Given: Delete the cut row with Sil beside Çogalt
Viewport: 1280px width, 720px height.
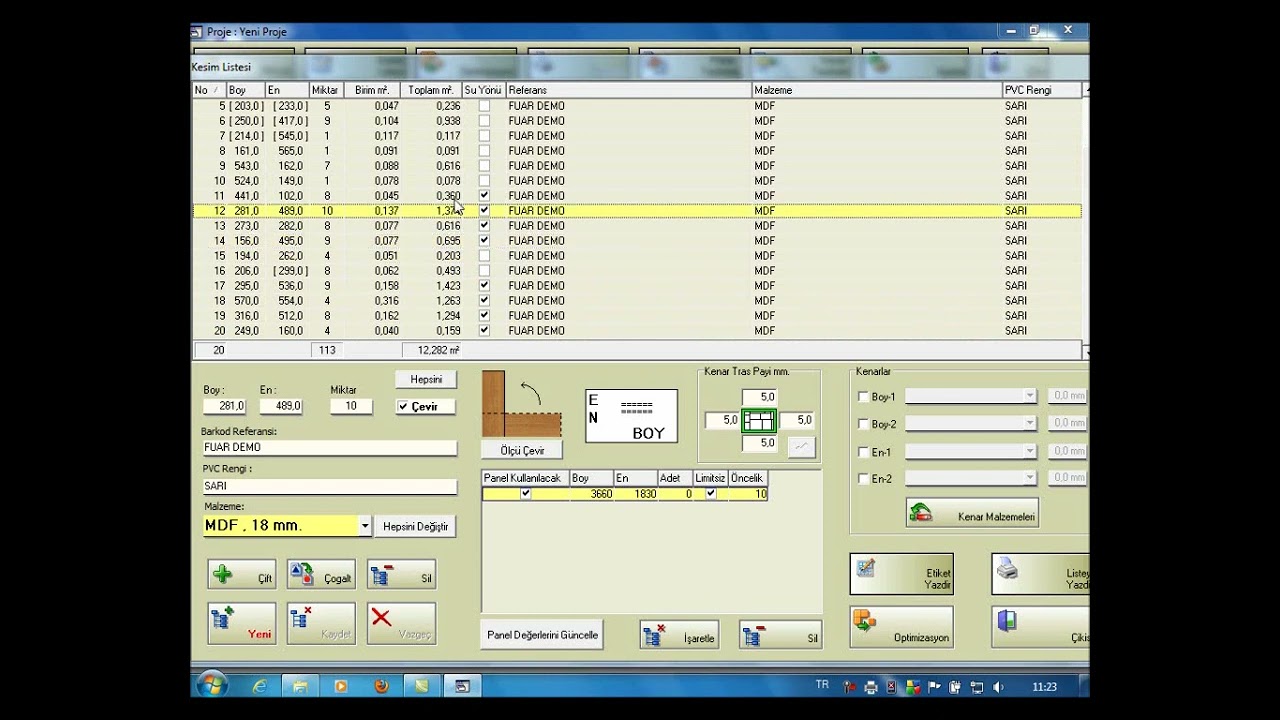Looking at the screenshot, I should 401,574.
